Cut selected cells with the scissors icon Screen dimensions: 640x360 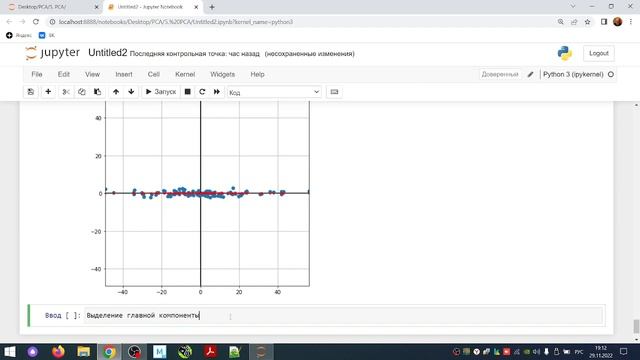tap(66, 92)
